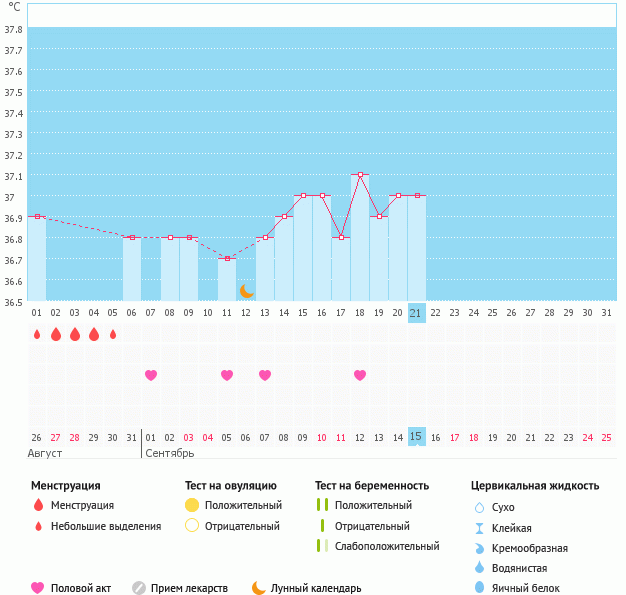Click the medication intake legend icon
The height and width of the screenshot is (595, 626).
pos(139,588)
